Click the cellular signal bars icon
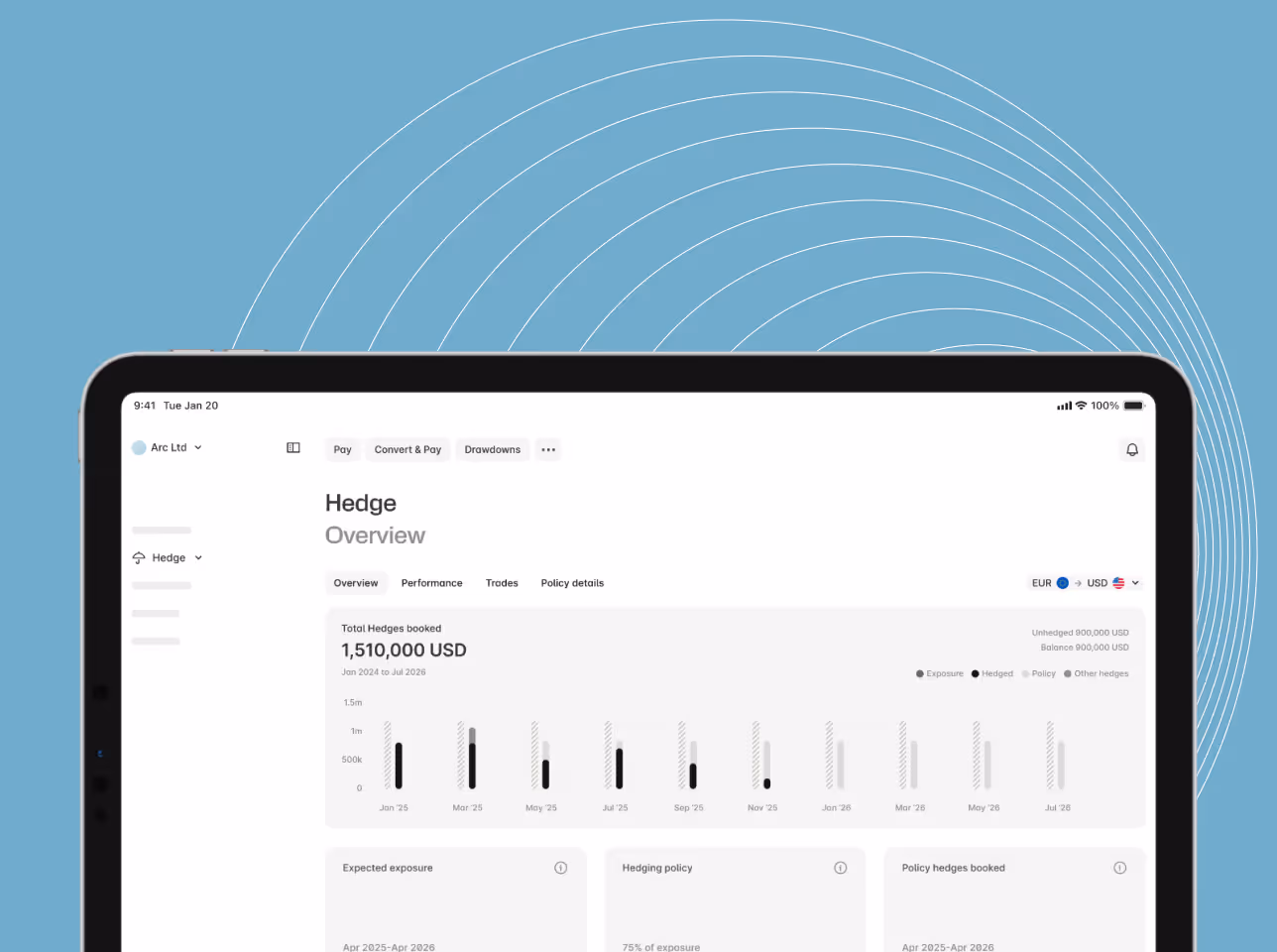Screen dimensions: 1277x952 1065,406
